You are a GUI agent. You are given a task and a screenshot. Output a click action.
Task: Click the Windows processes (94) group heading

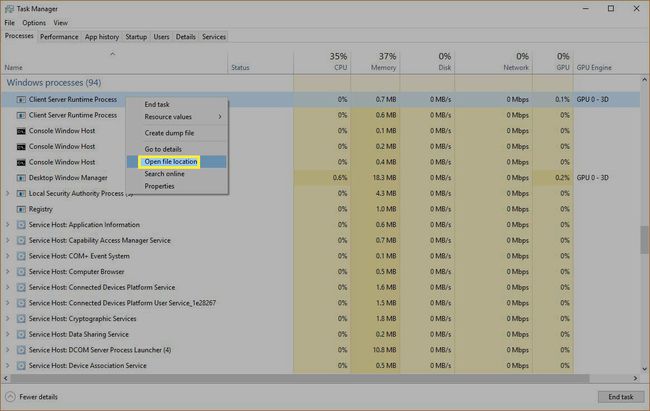click(54, 83)
